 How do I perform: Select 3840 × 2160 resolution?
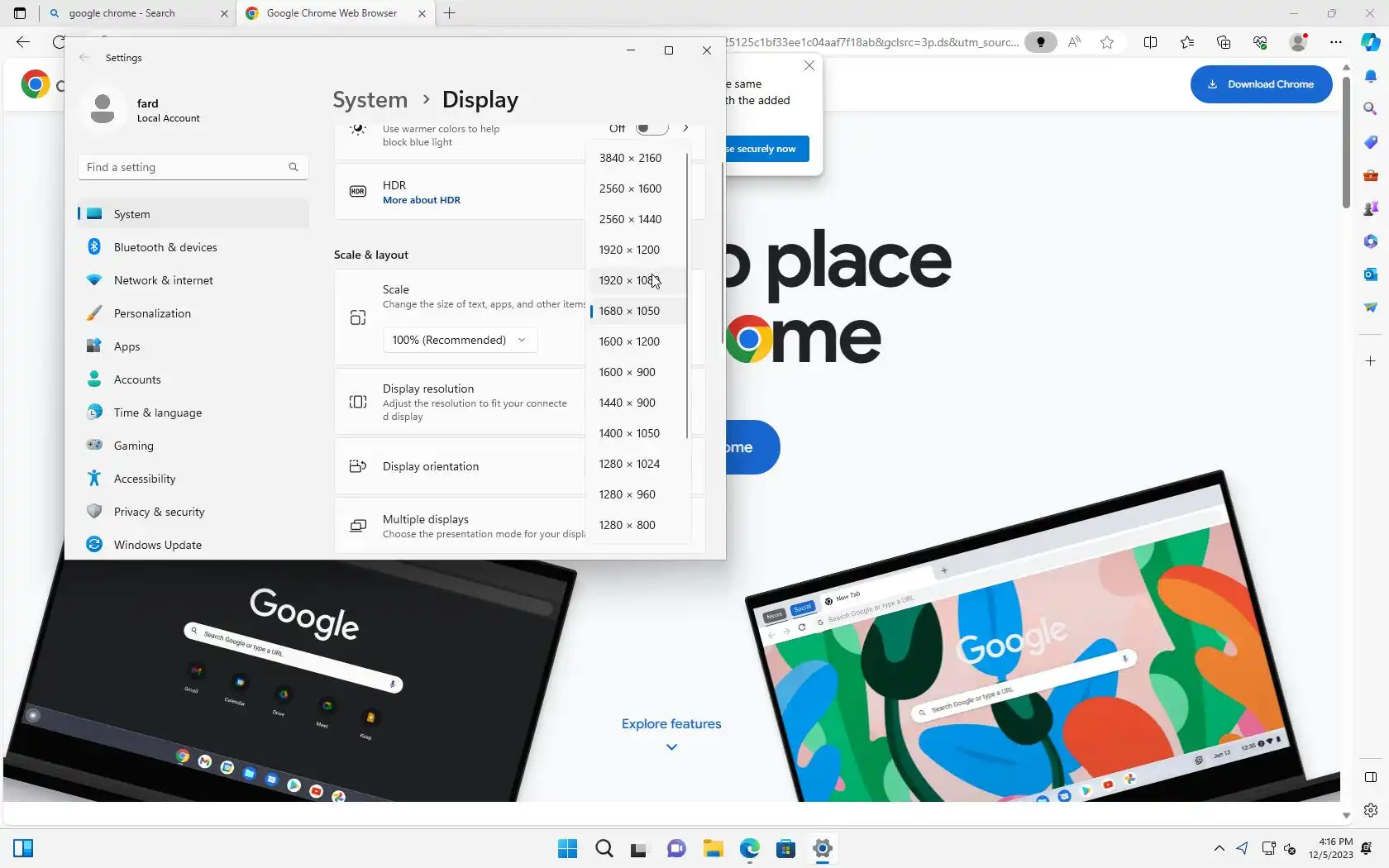point(636,158)
